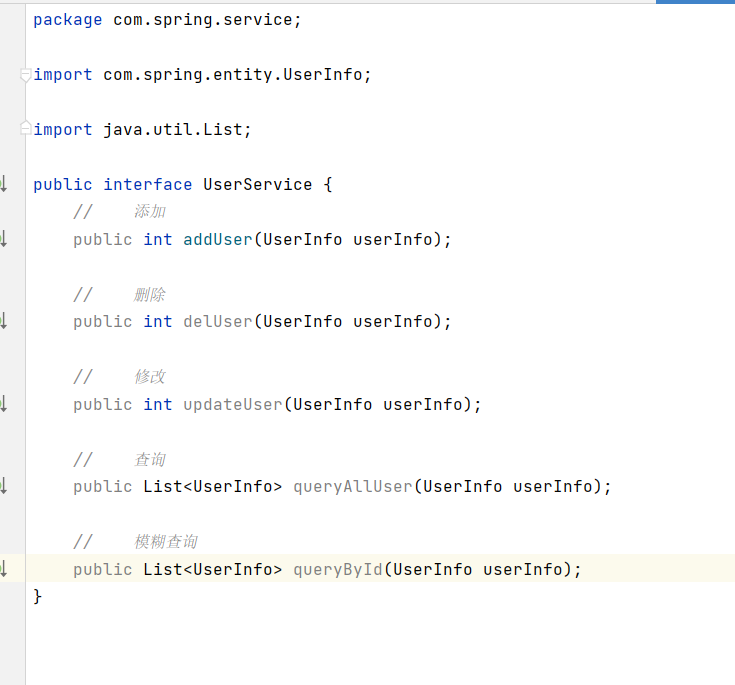
Task: Click the userInfo parameter of addUser
Action: pyautogui.click(x=393, y=239)
